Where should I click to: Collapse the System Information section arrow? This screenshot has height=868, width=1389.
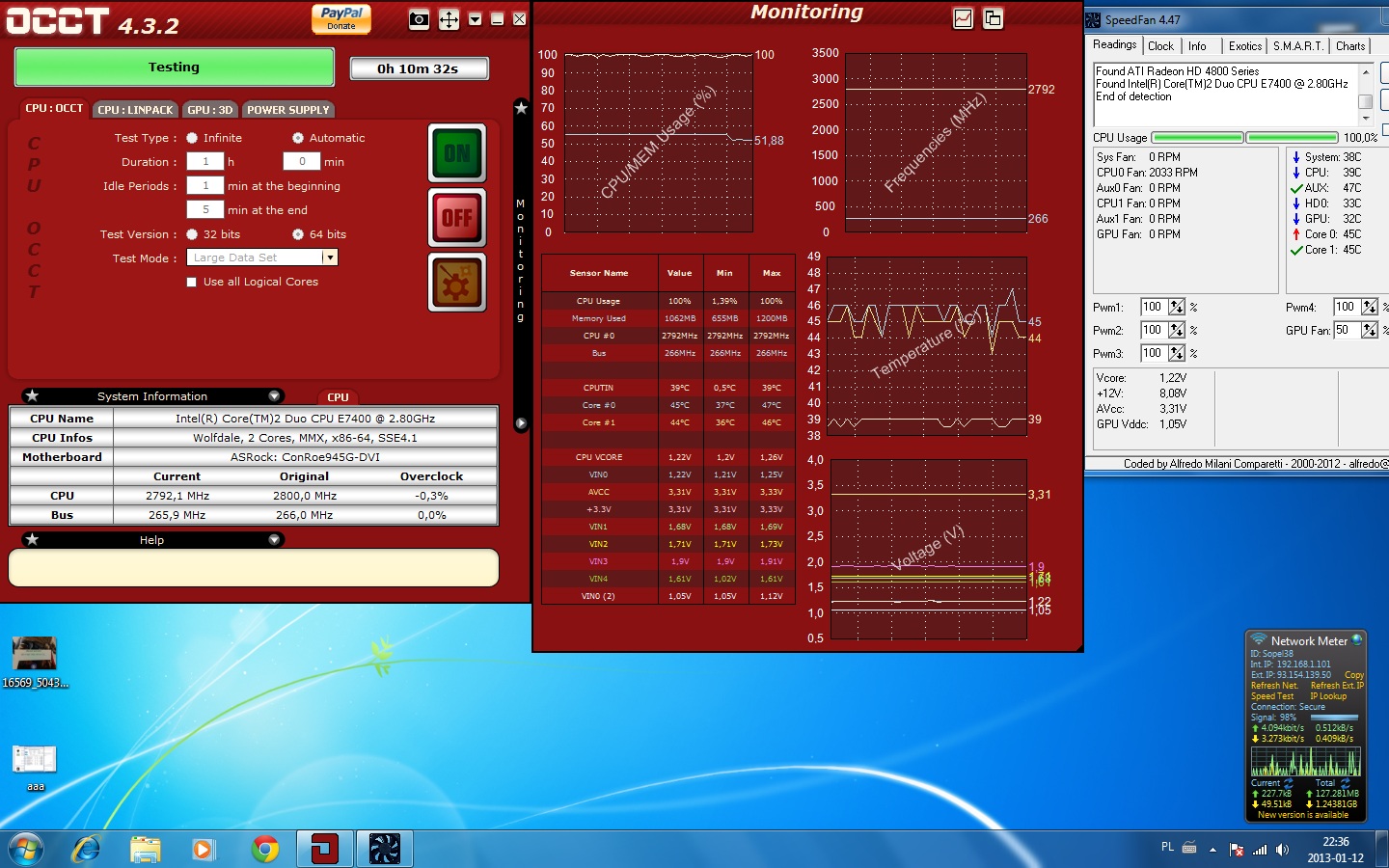(x=274, y=395)
